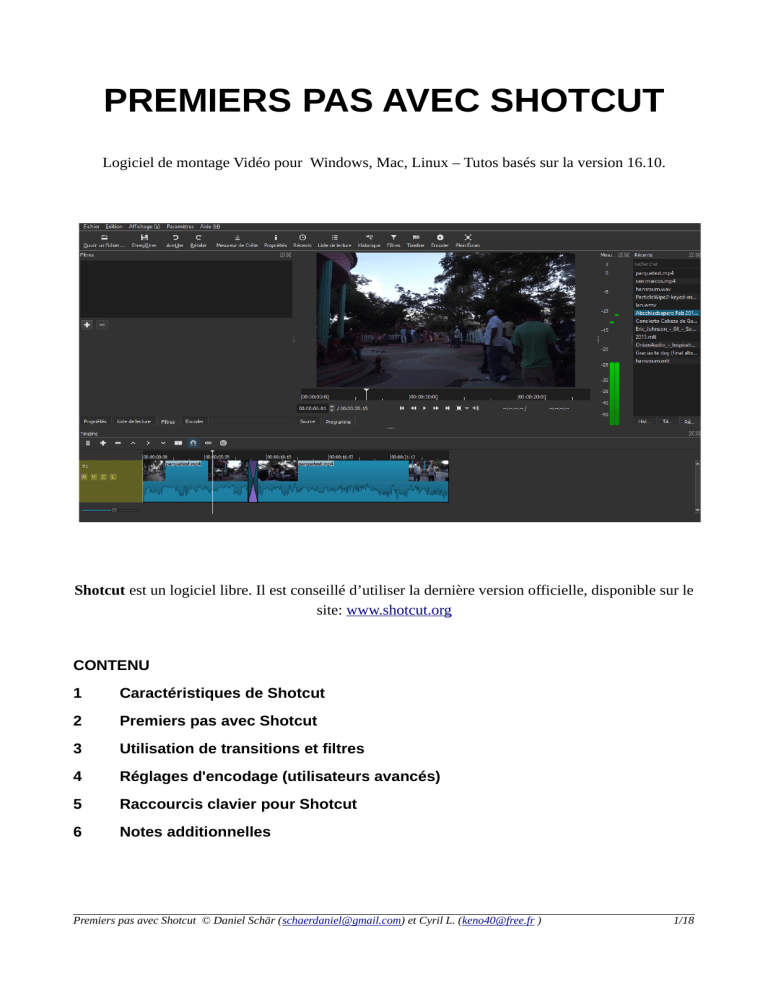Image resolution: width=768 pixels, height=994 pixels.
Task: Switch to the Programme tab
Action: 337,422
